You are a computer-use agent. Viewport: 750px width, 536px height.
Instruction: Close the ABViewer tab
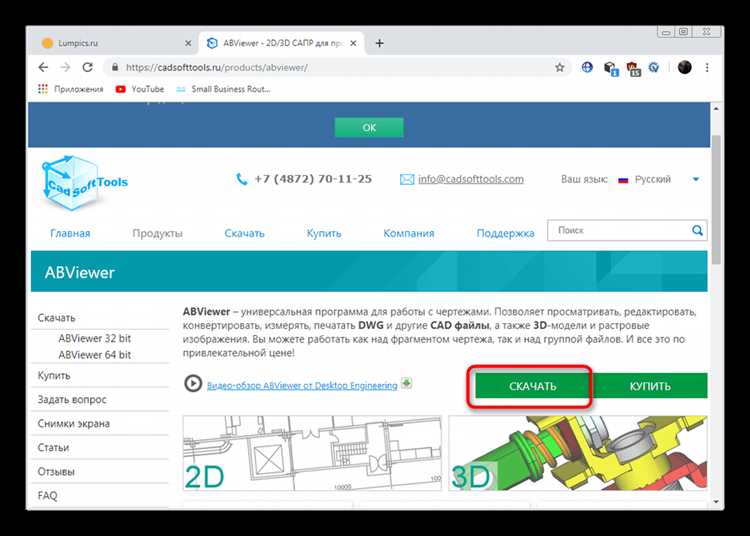tap(353, 43)
